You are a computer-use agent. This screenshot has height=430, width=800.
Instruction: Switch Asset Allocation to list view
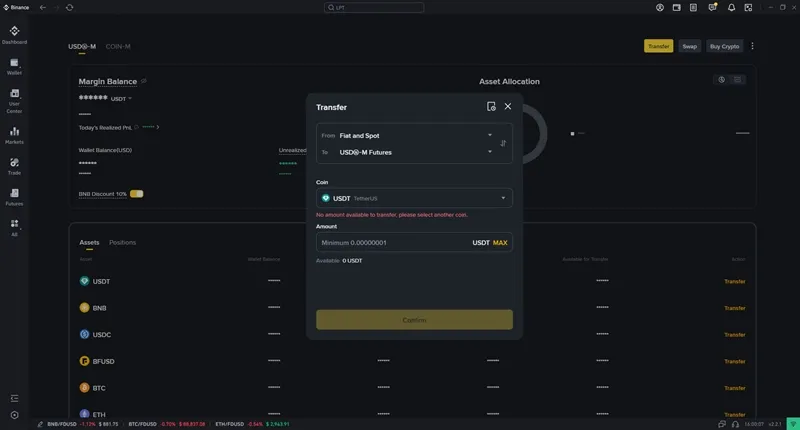[x=738, y=80]
